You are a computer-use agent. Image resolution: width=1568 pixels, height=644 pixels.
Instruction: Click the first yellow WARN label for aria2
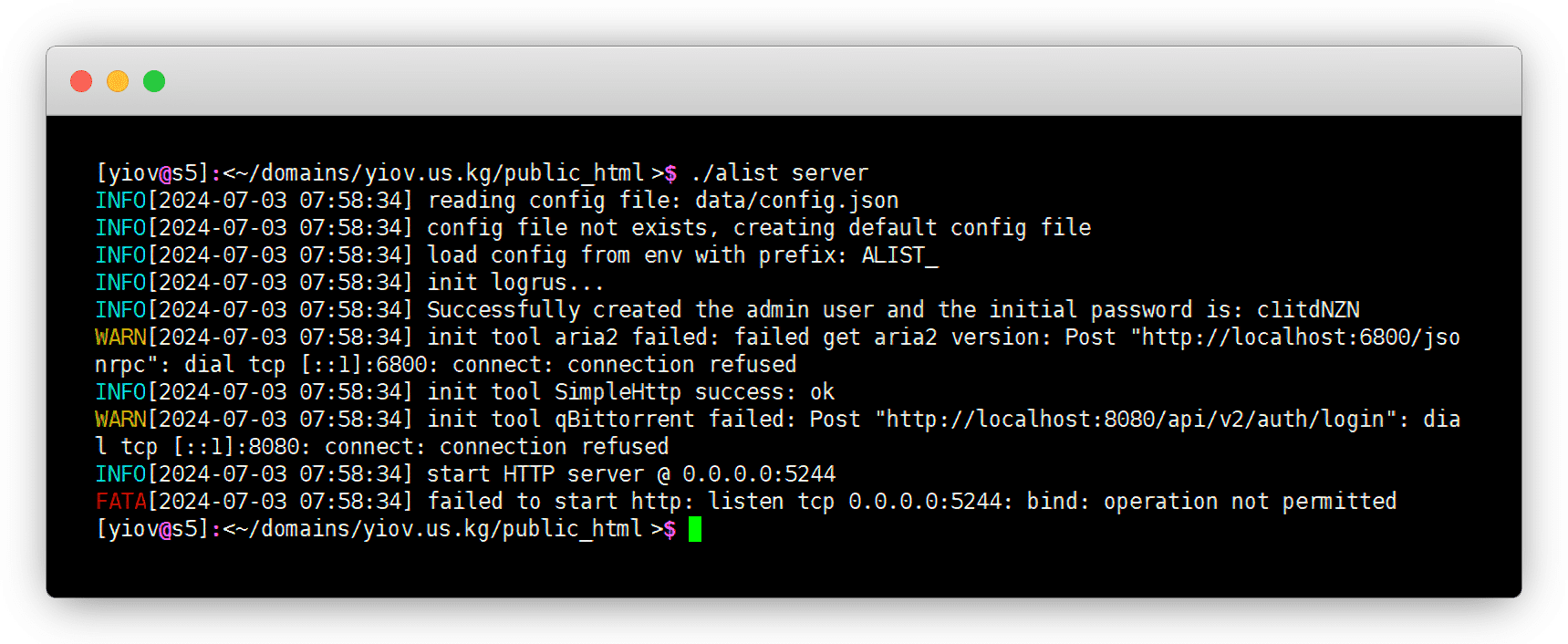tap(120, 338)
